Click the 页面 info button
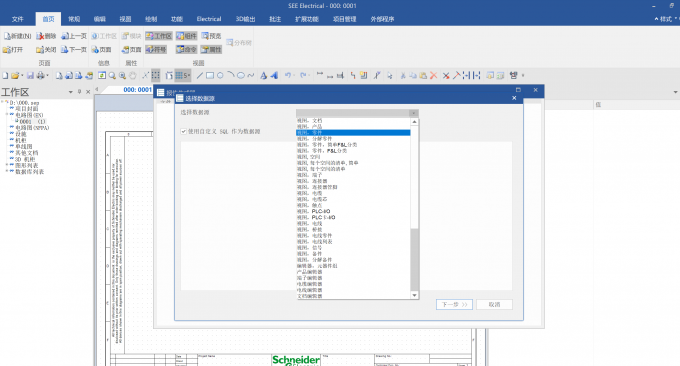 point(101,49)
